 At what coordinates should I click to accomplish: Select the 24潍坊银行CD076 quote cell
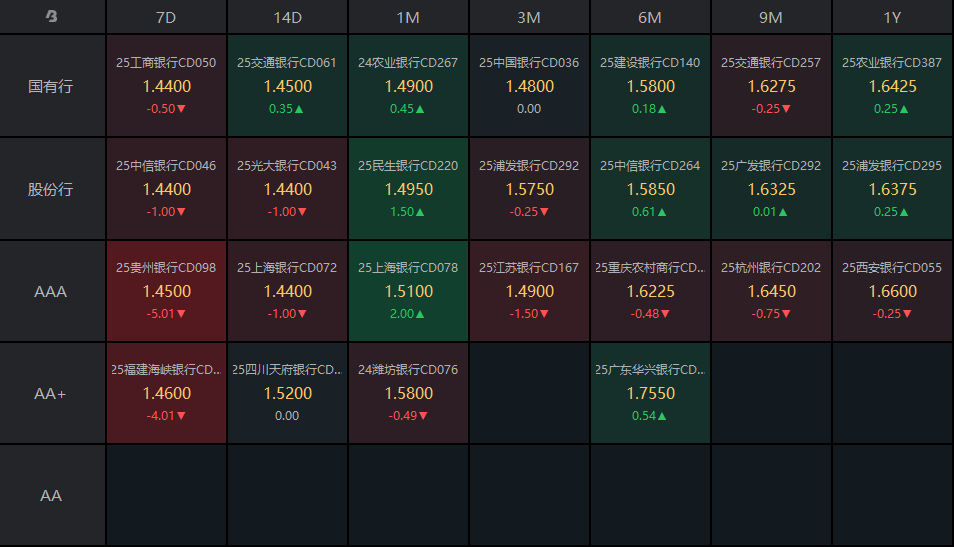click(x=408, y=394)
